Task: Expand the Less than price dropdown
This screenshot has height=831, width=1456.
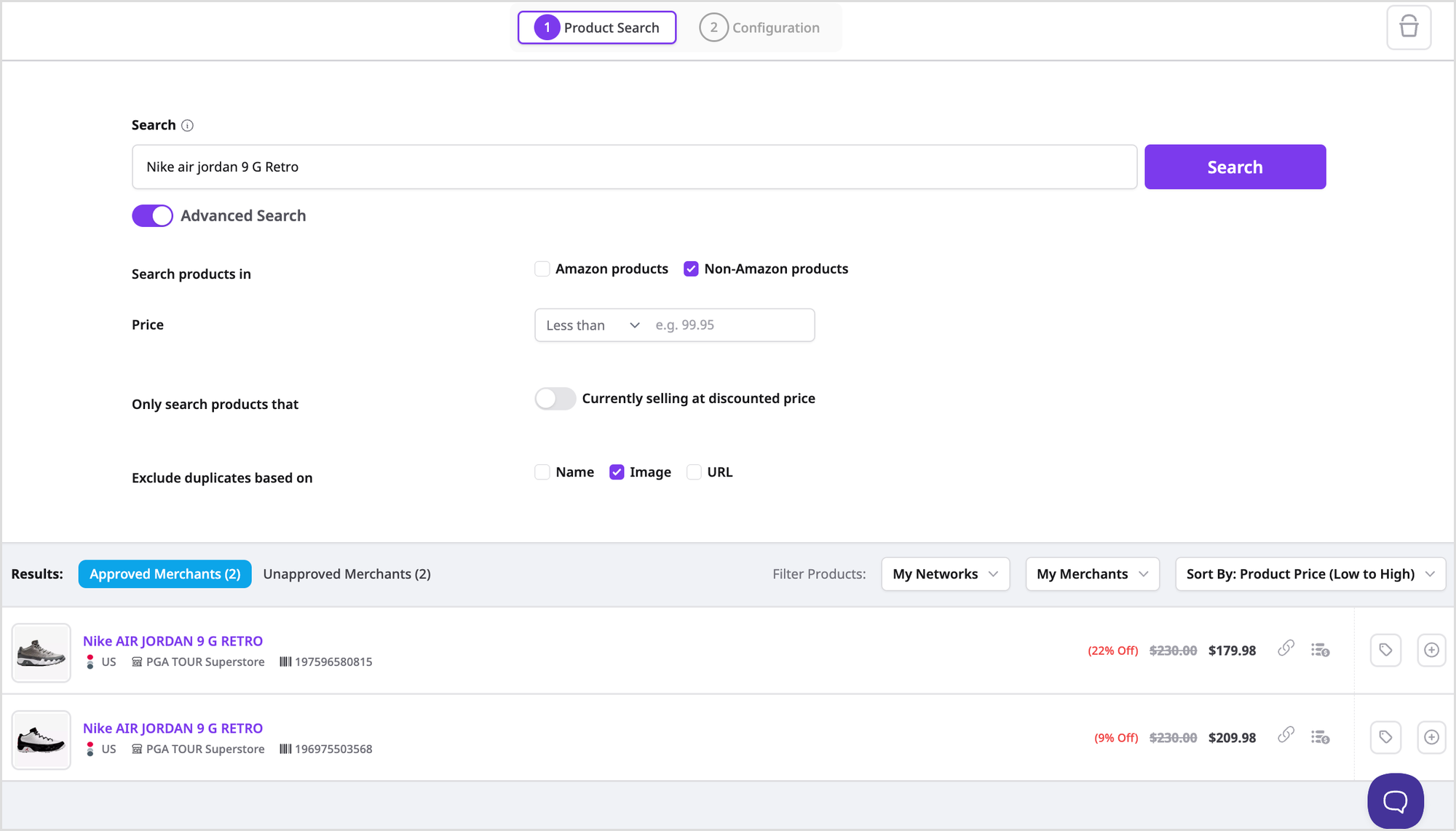Action: [593, 325]
